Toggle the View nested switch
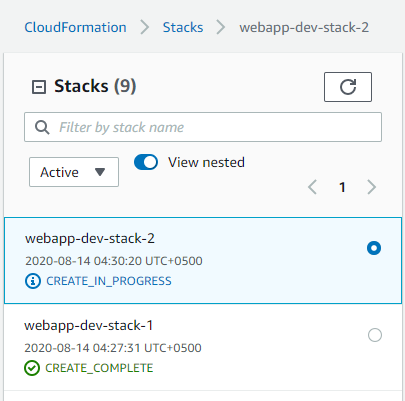This screenshot has height=401, width=405. tap(146, 162)
